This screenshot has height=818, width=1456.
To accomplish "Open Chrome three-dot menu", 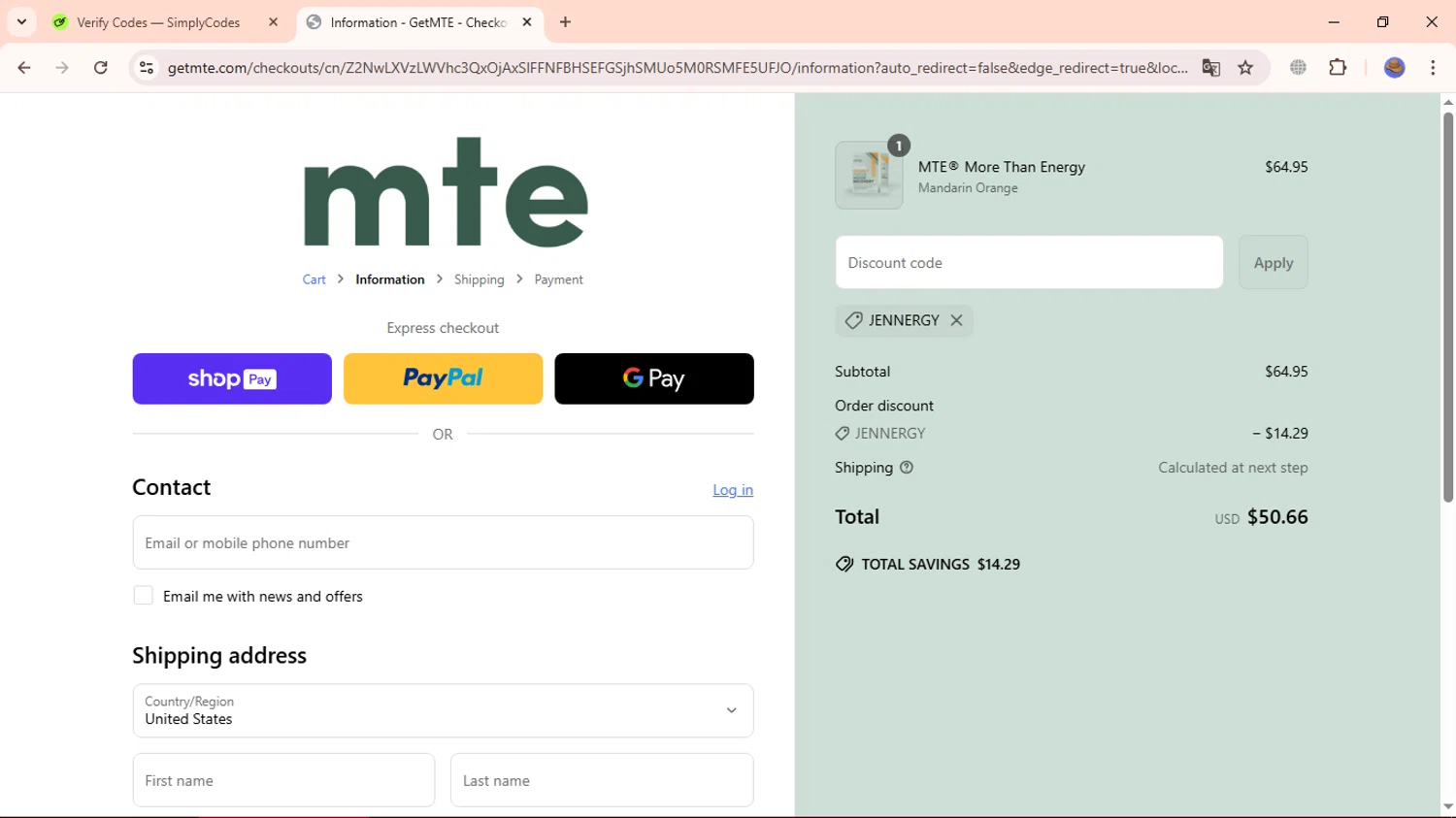I will 1433,68.
